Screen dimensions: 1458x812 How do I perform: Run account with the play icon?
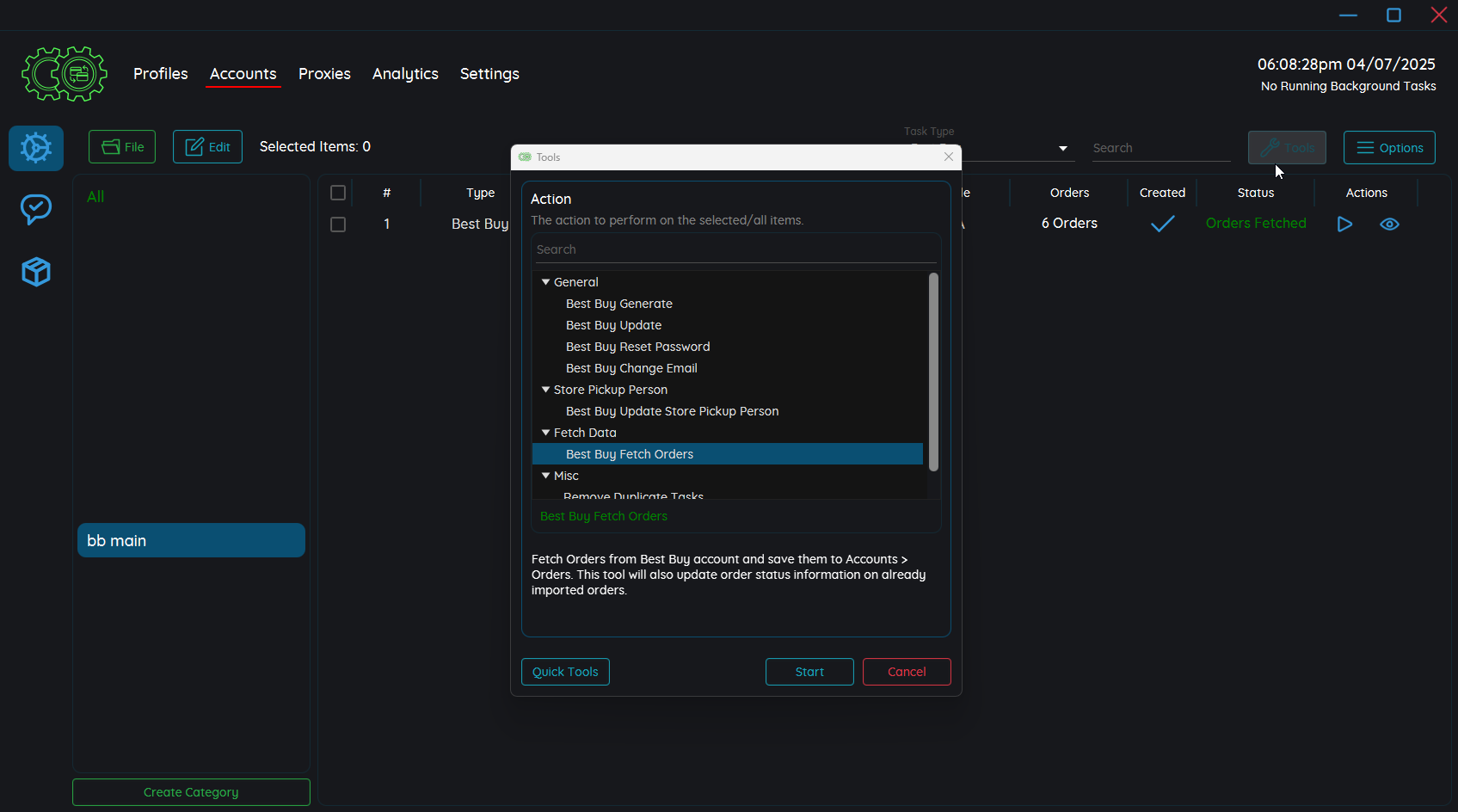click(x=1344, y=225)
